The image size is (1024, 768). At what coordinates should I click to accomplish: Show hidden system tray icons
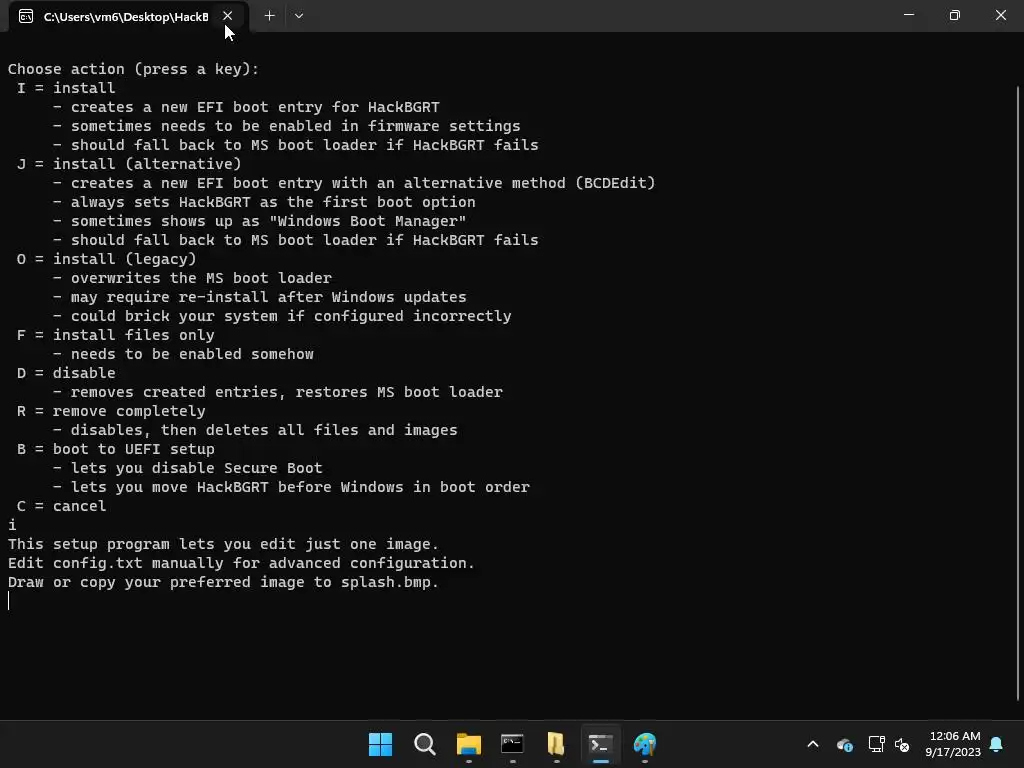point(813,744)
